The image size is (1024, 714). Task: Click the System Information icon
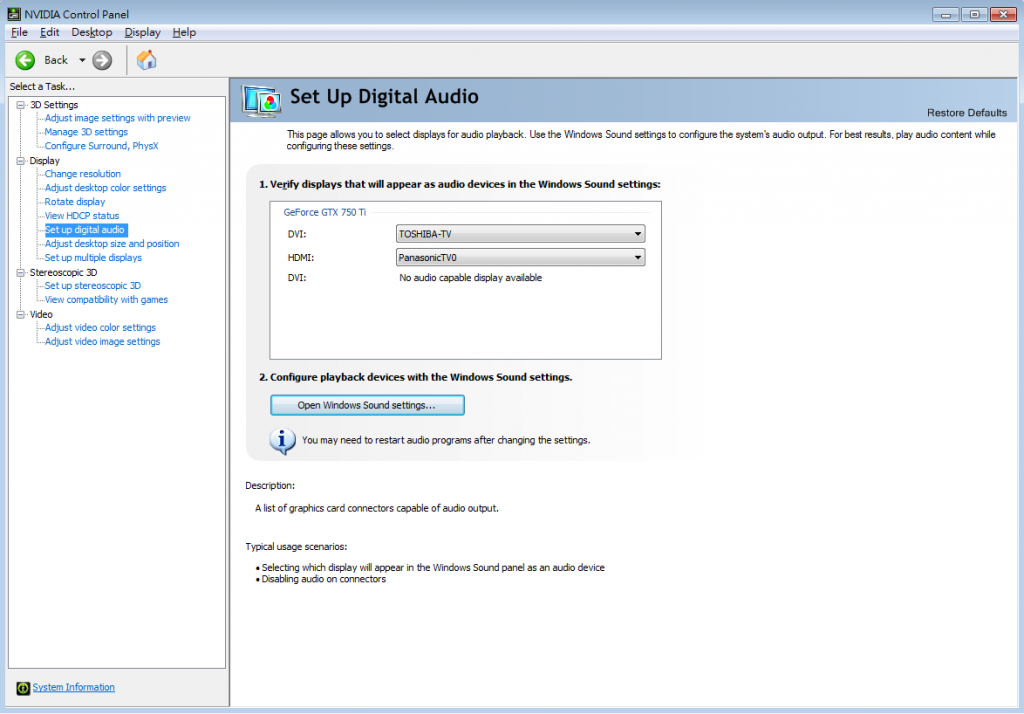tap(23, 688)
